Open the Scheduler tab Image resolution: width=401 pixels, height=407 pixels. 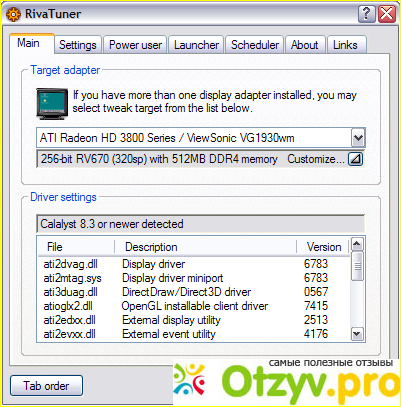(255, 45)
